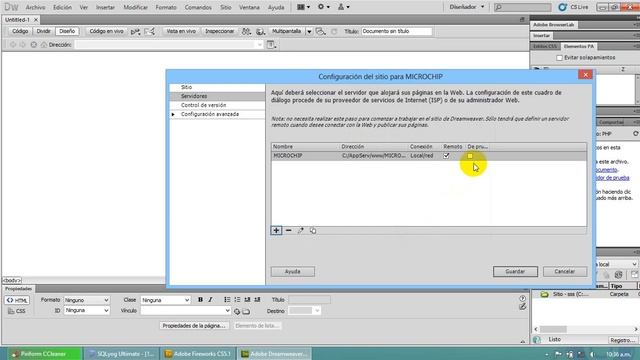
Task: Select the CSS properties mode
Action: [17, 311]
